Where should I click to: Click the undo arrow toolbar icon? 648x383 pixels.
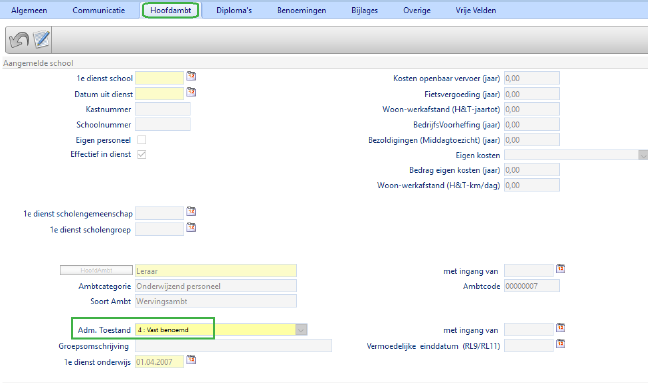19,40
